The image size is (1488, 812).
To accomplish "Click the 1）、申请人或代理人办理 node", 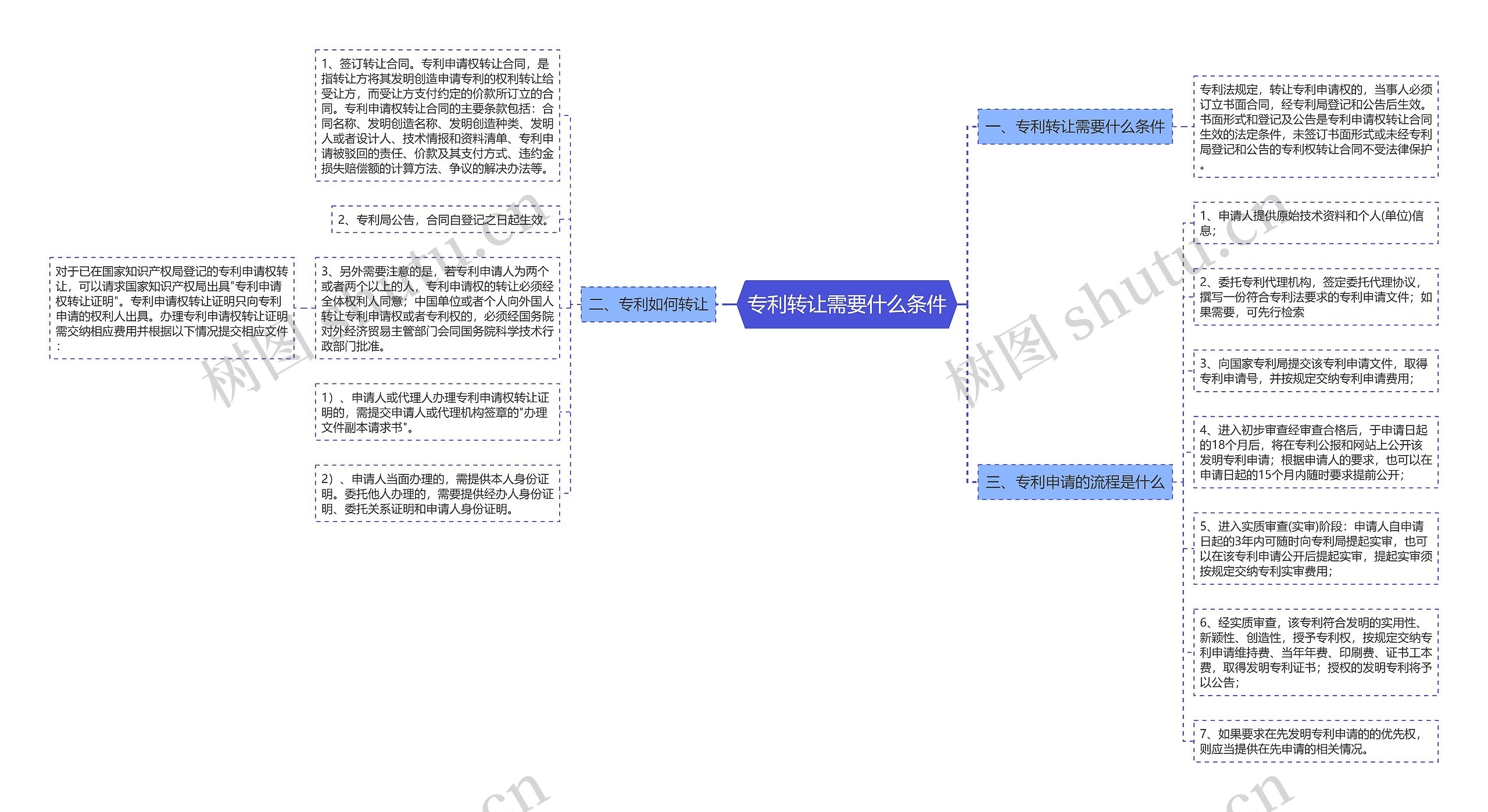I will [437, 412].
